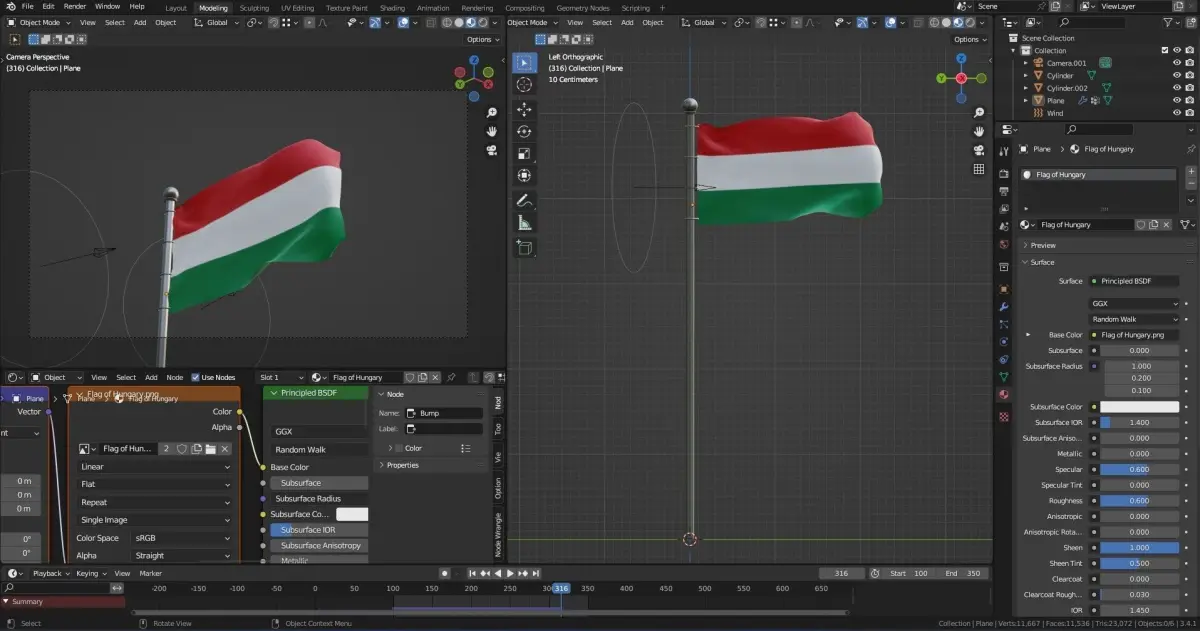This screenshot has height=631, width=1200.
Task: Click pan hand icon in camera viewport
Action: coord(492,131)
